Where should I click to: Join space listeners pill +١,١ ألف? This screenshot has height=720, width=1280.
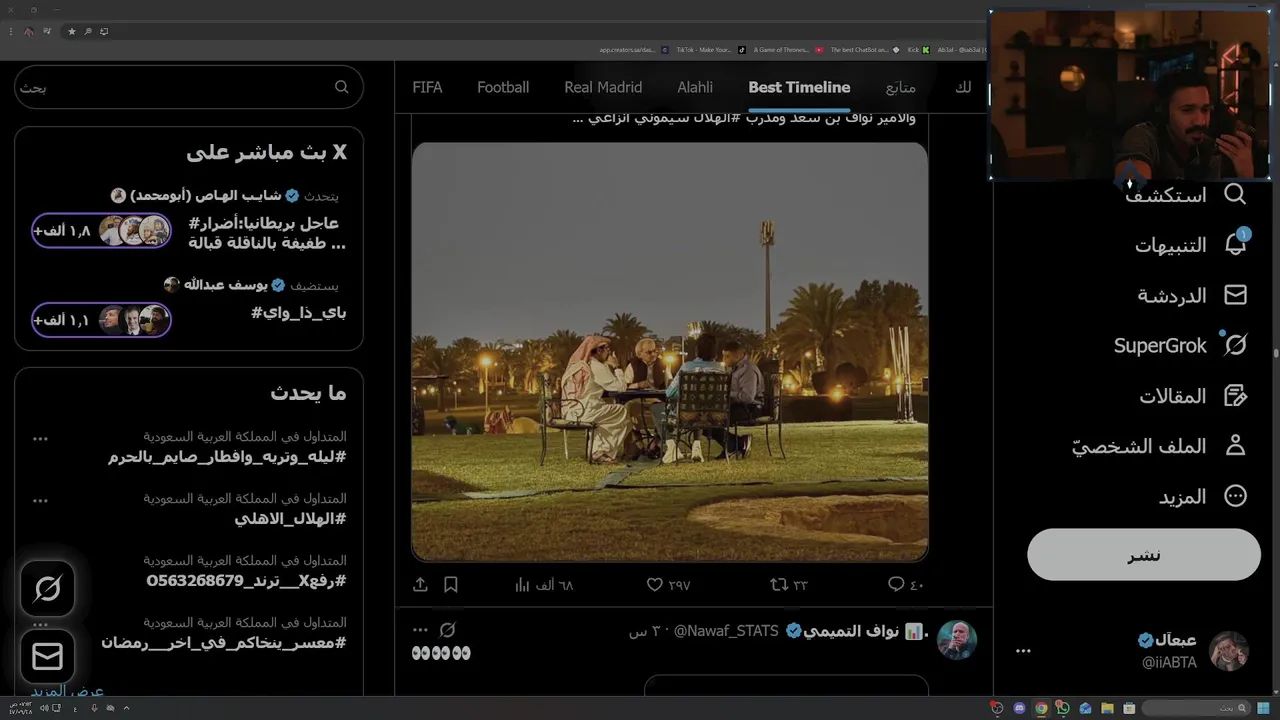pos(101,320)
